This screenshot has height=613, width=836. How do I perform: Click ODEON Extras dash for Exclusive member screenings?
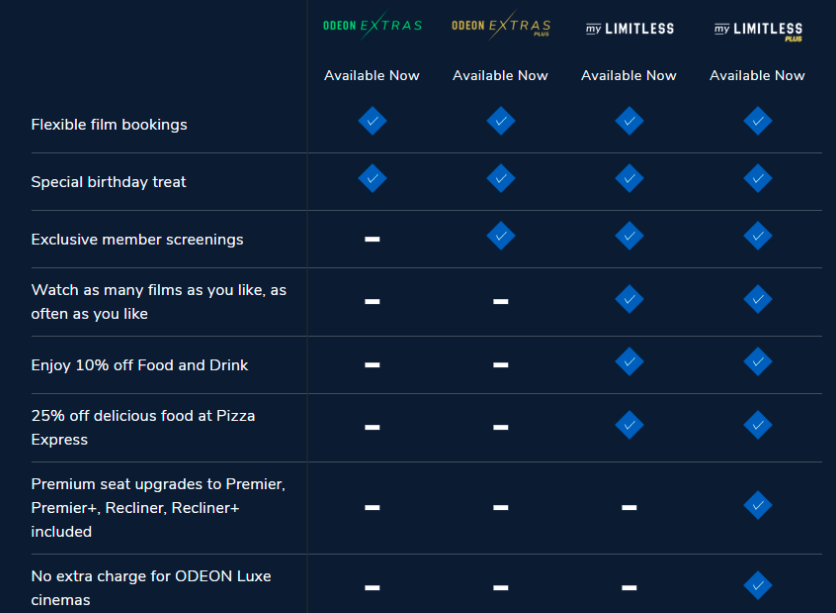(x=372, y=239)
